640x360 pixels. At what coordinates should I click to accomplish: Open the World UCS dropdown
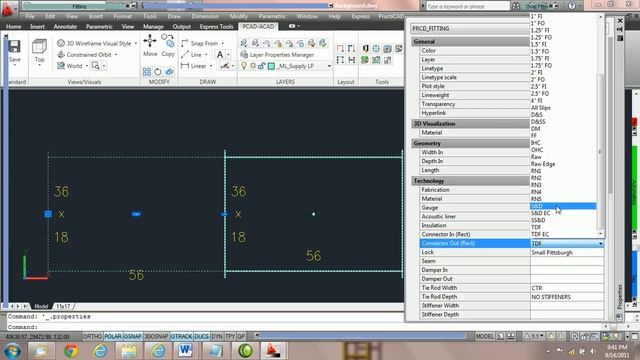pyautogui.click(x=87, y=66)
